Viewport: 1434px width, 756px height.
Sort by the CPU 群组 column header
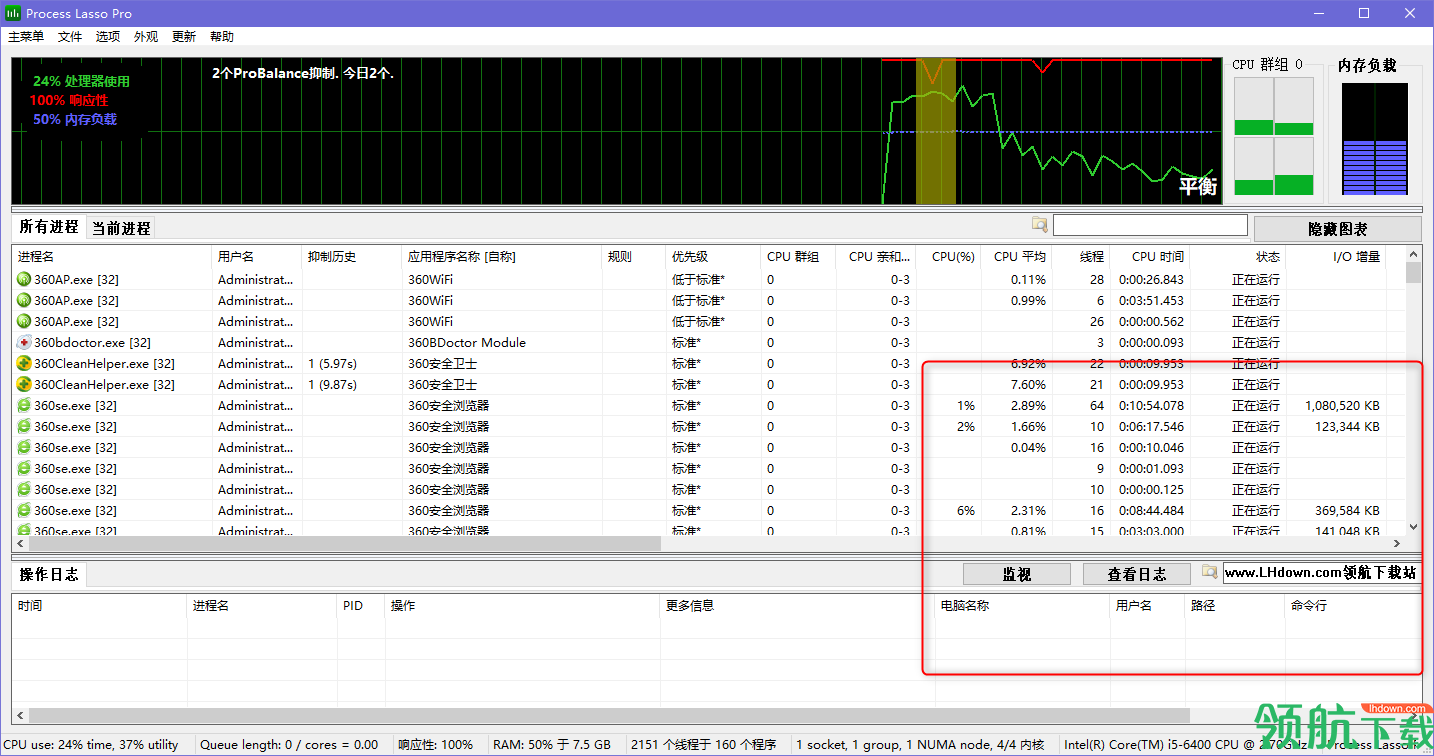[798, 257]
